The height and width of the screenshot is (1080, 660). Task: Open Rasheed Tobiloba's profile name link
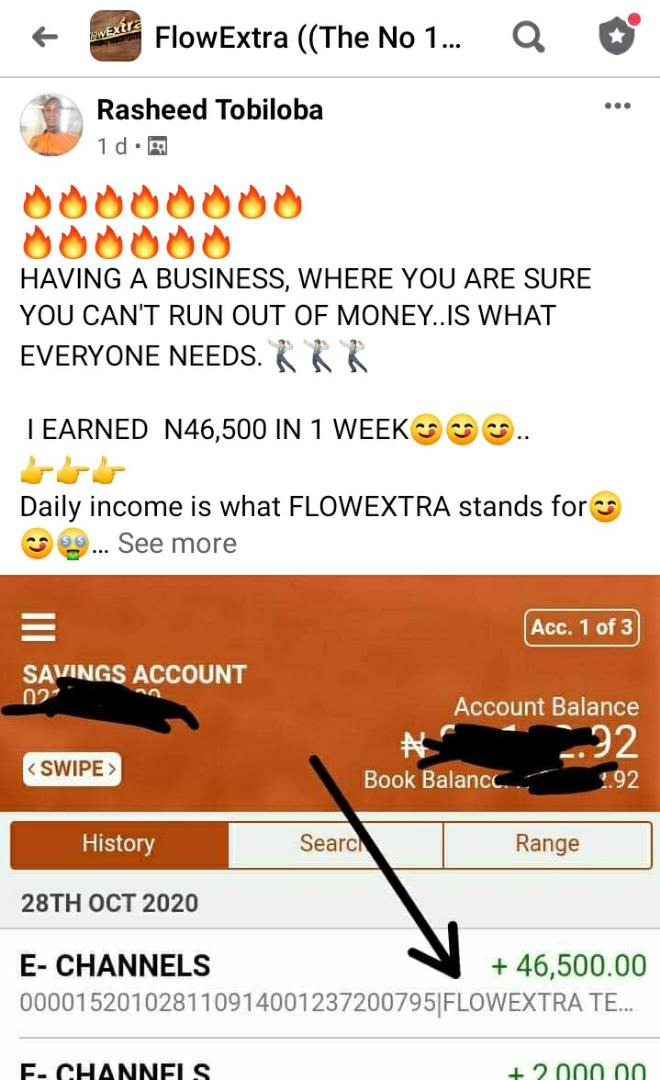(209, 110)
